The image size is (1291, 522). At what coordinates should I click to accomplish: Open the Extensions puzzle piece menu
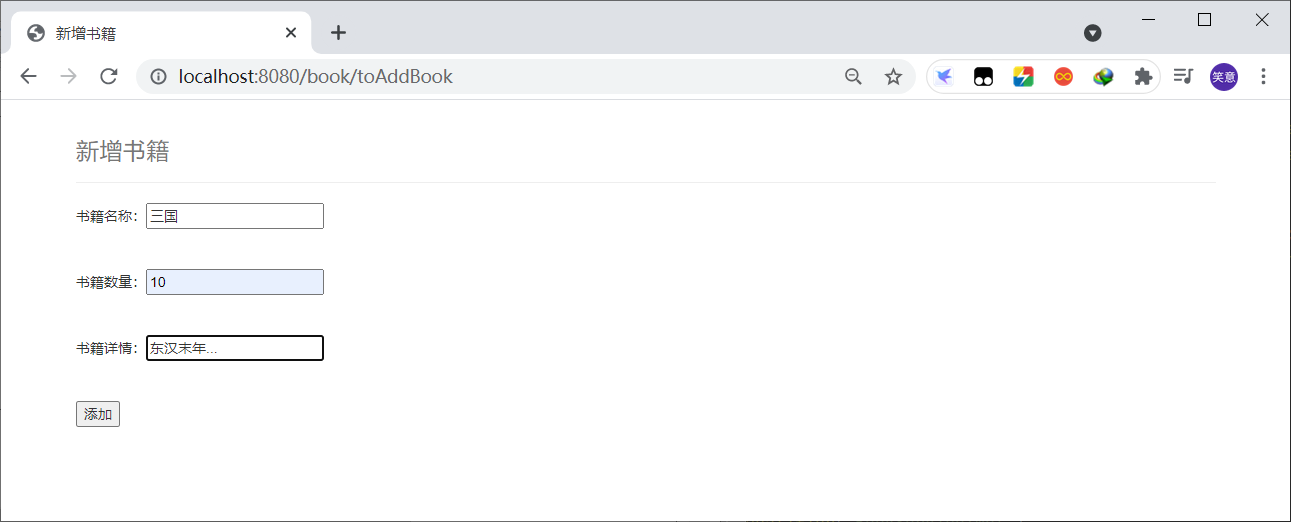[x=1143, y=77]
